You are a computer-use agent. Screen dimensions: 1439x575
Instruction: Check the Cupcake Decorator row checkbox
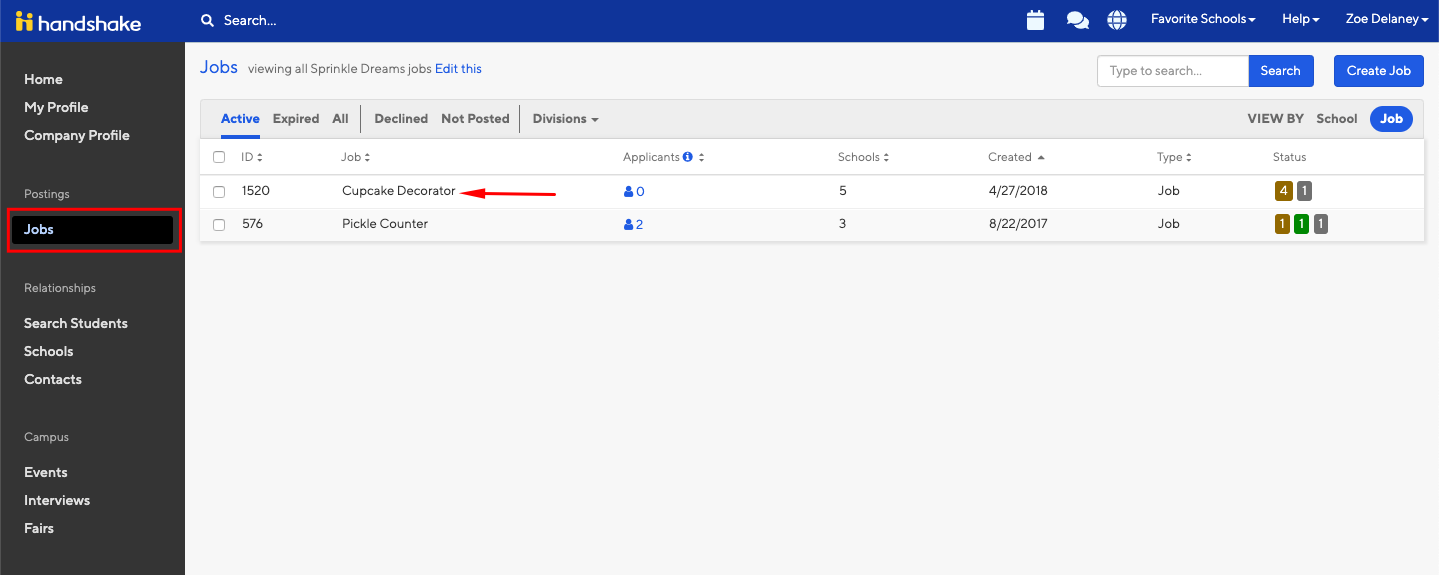point(219,191)
